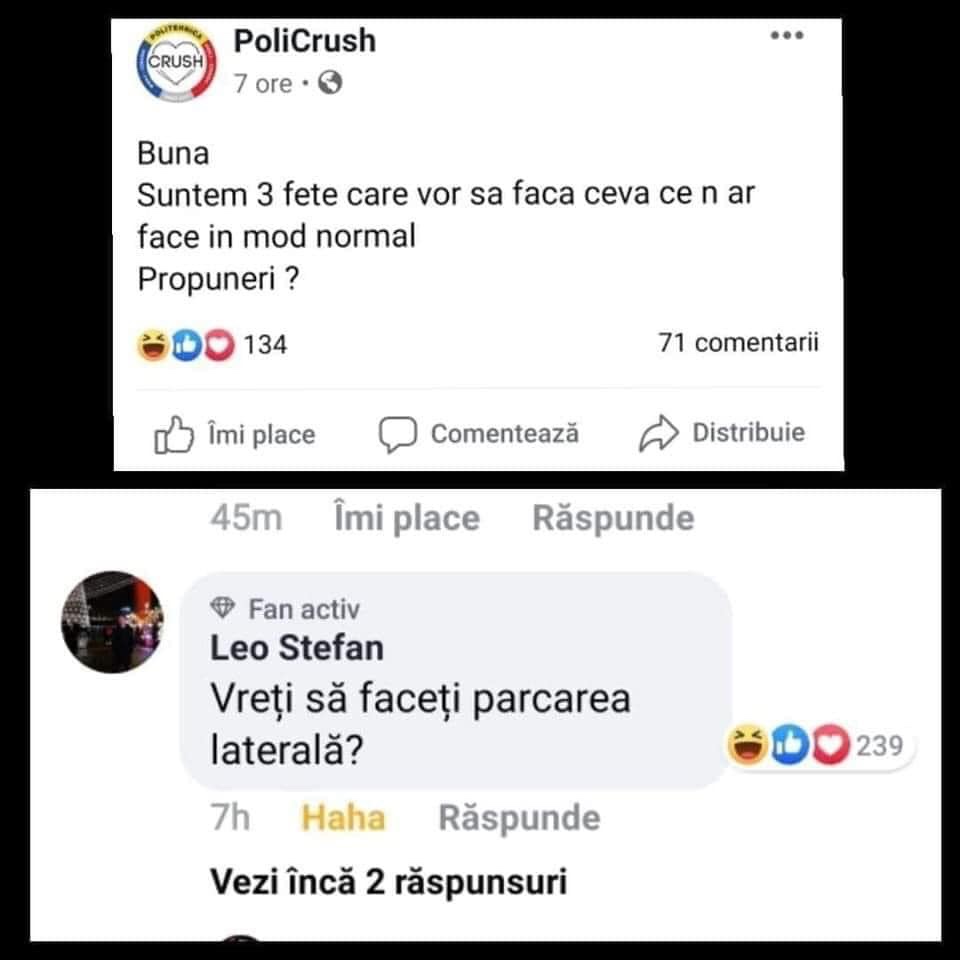Click Răspunde next to the 45m comment

[x=612, y=518]
